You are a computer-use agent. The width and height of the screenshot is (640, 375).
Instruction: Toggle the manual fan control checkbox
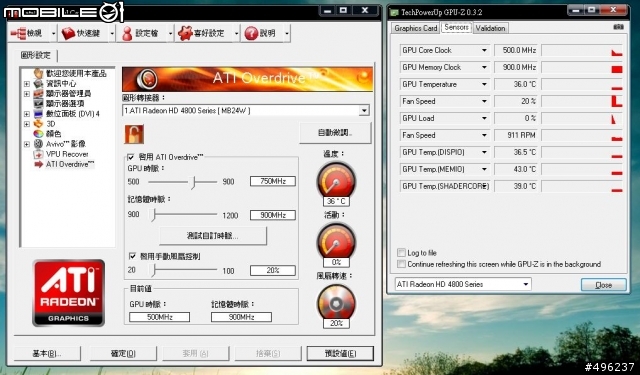click(132, 256)
